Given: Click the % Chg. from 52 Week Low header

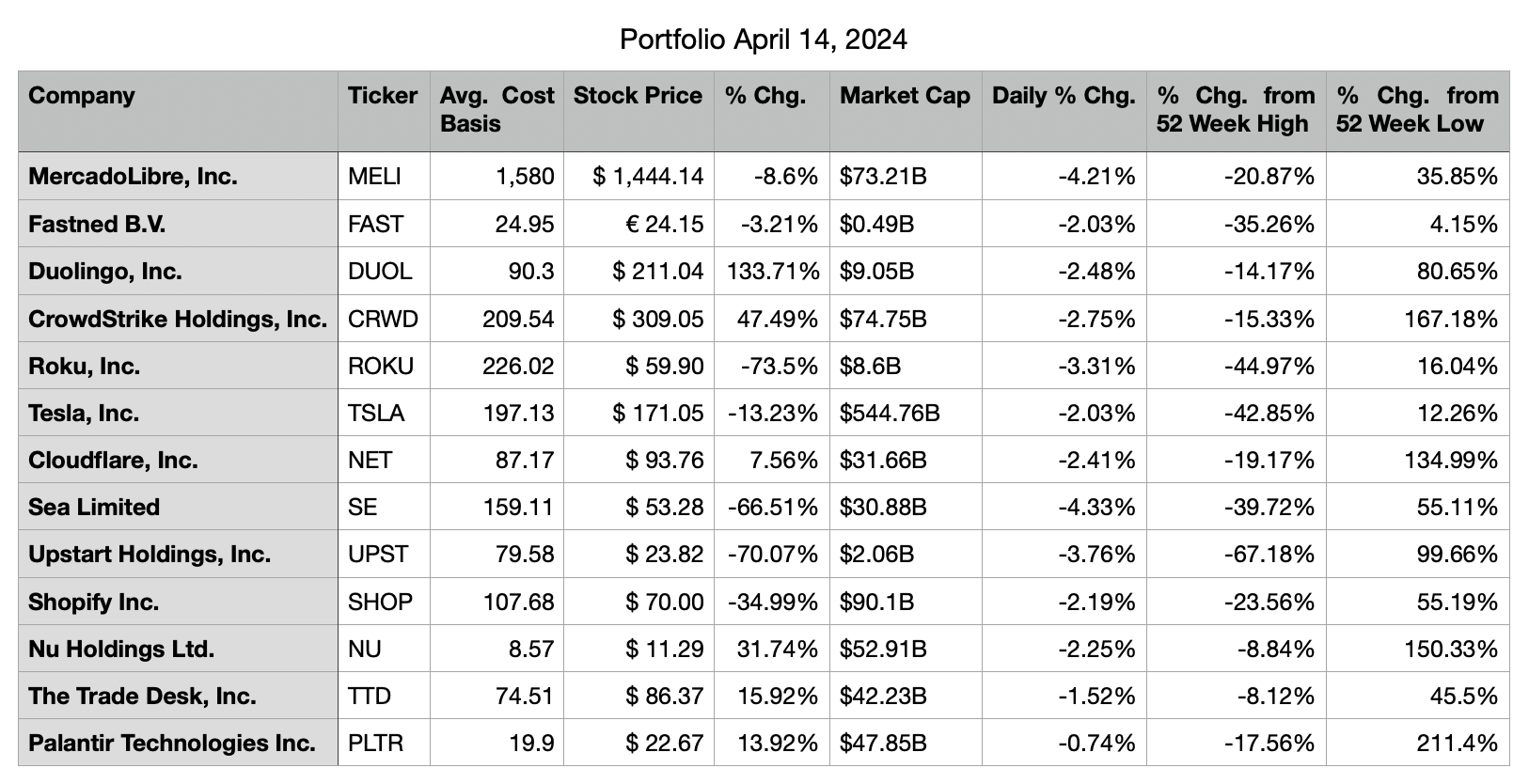Looking at the screenshot, I should click(1417, 110).
